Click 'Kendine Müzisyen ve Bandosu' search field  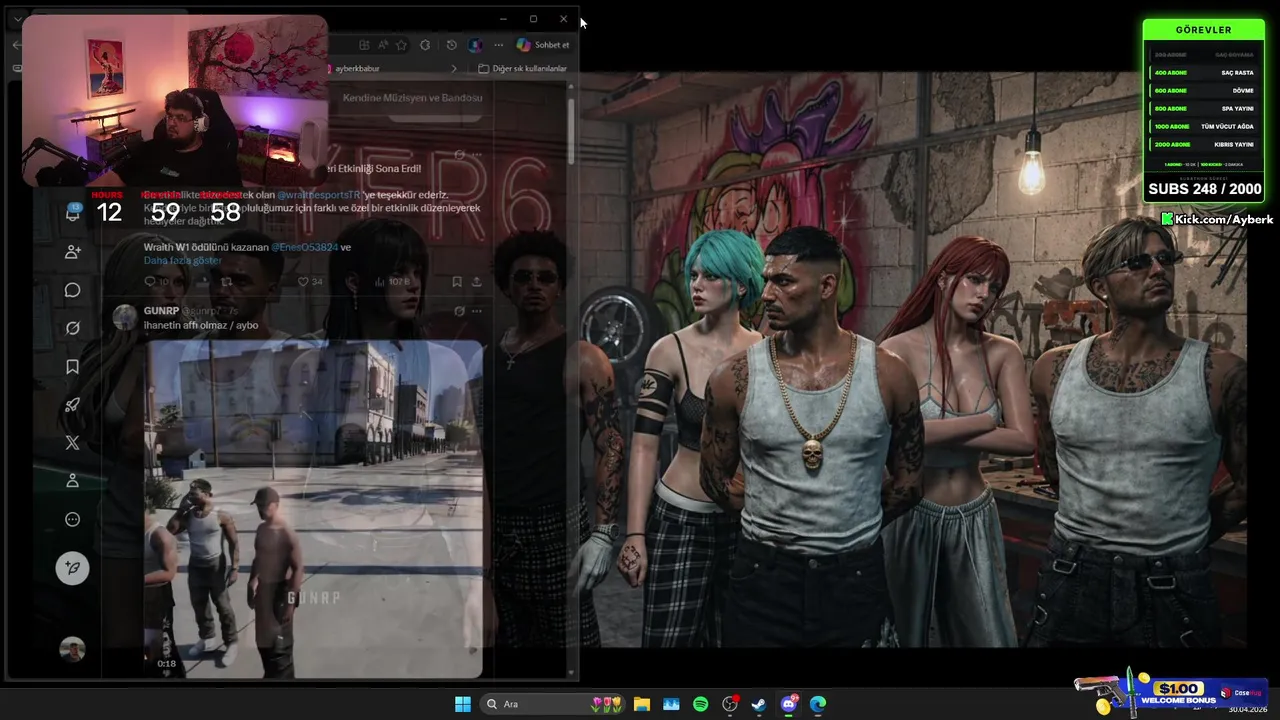(412, 98)
